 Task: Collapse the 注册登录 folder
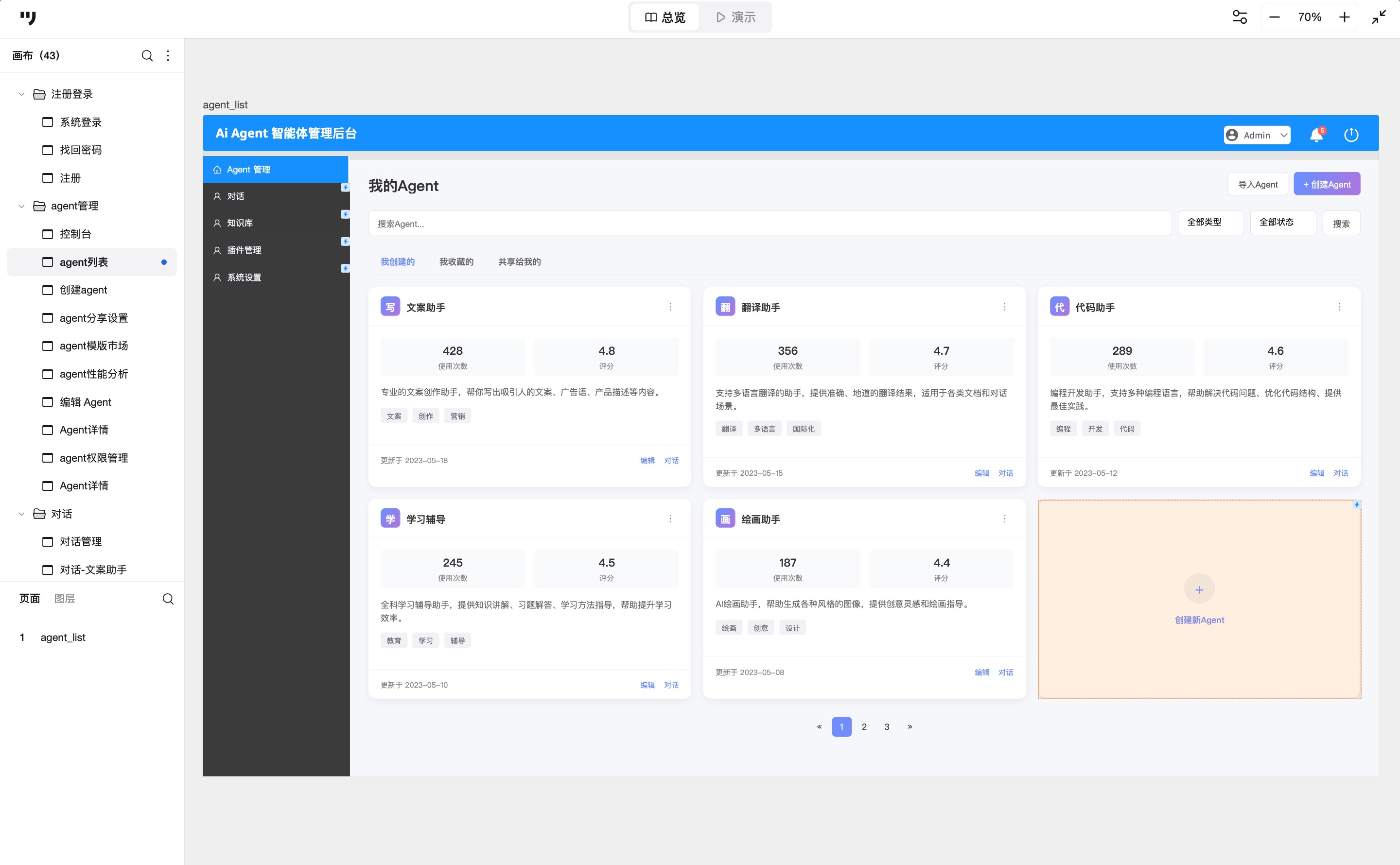point(22,94)
